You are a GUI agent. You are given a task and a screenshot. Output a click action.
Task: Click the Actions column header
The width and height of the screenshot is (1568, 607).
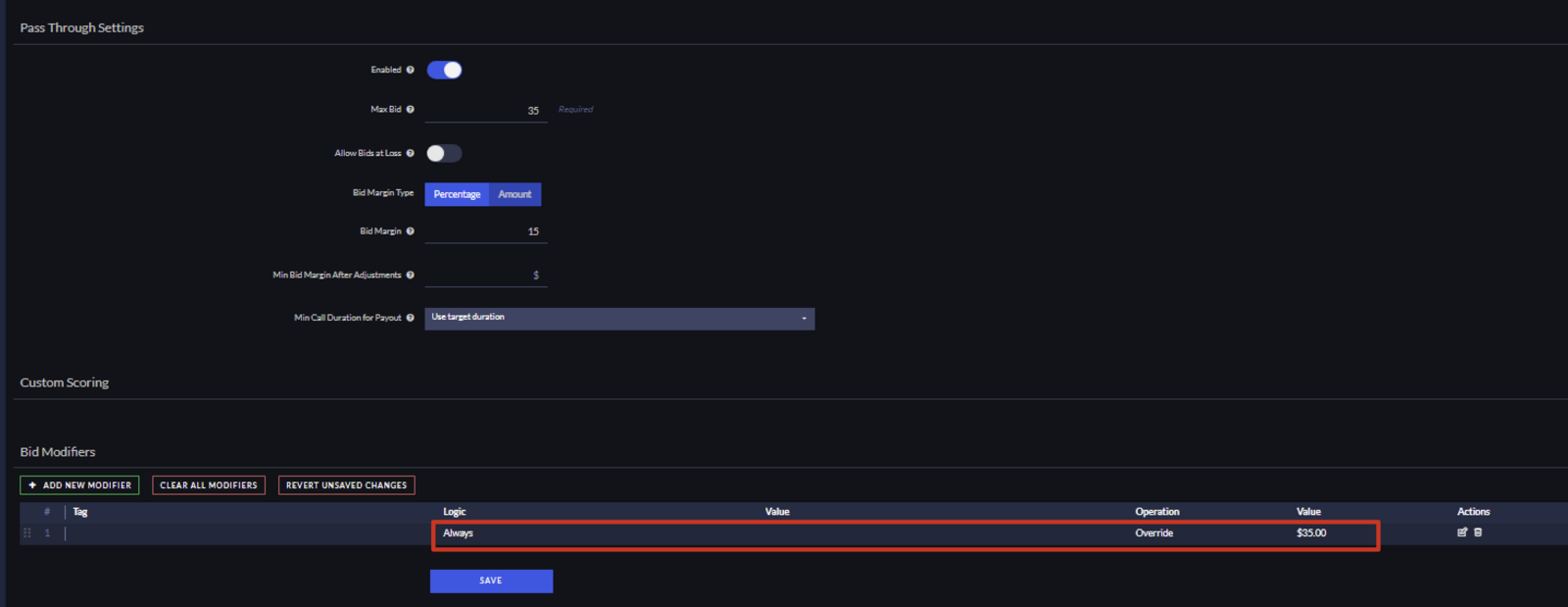tap(1473, 512)
